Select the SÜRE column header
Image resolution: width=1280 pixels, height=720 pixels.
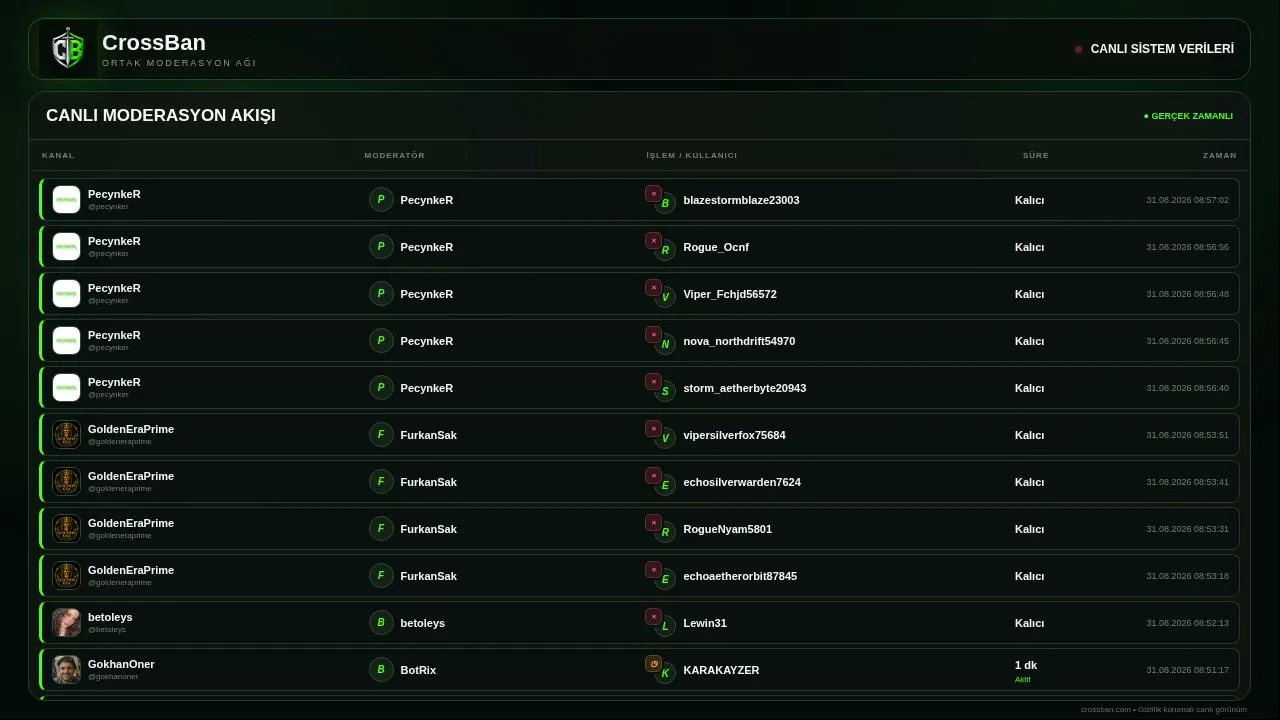pyautogui.click(x=1036, y=155)
